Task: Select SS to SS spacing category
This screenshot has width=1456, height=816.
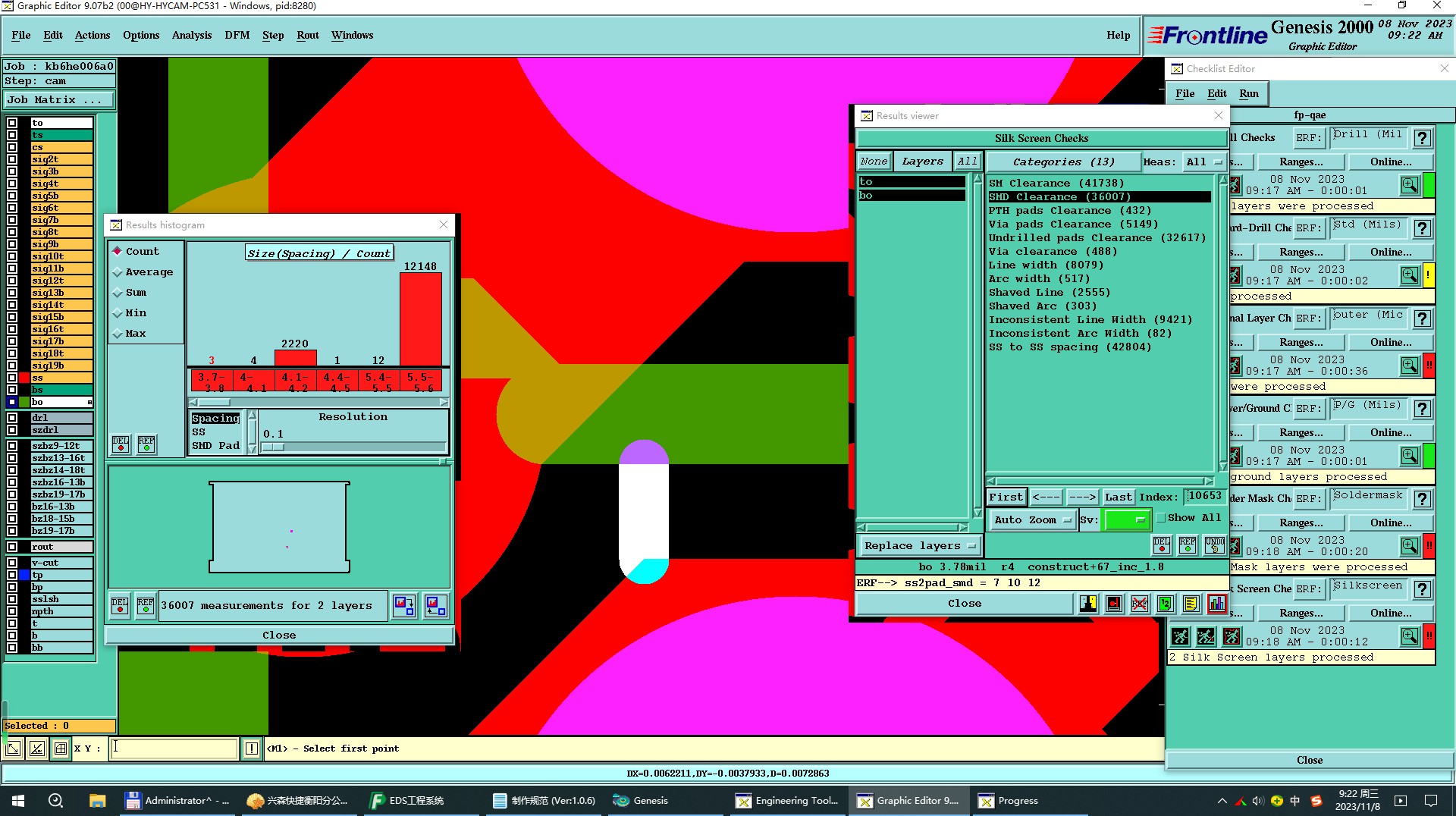Action: (x=1069, y=347)
